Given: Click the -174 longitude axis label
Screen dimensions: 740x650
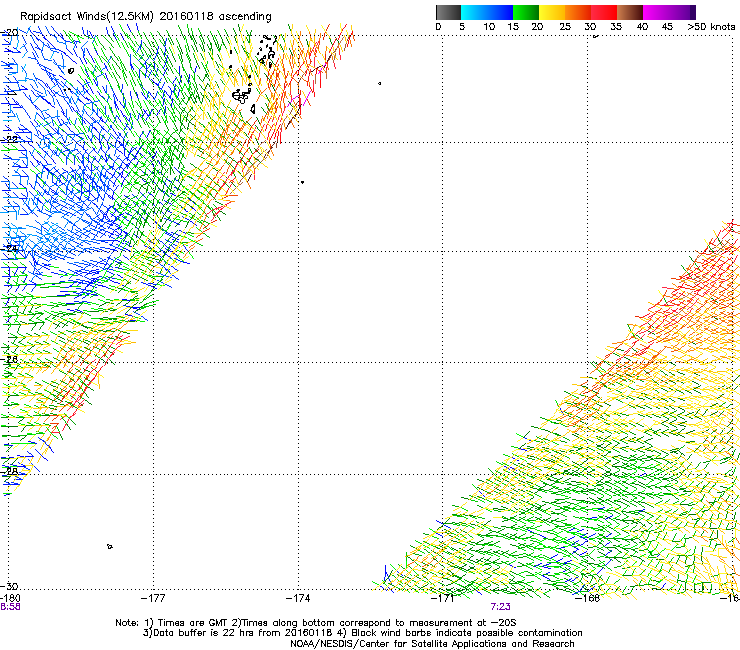Looking at the screenshot, I should coord(298,598).
